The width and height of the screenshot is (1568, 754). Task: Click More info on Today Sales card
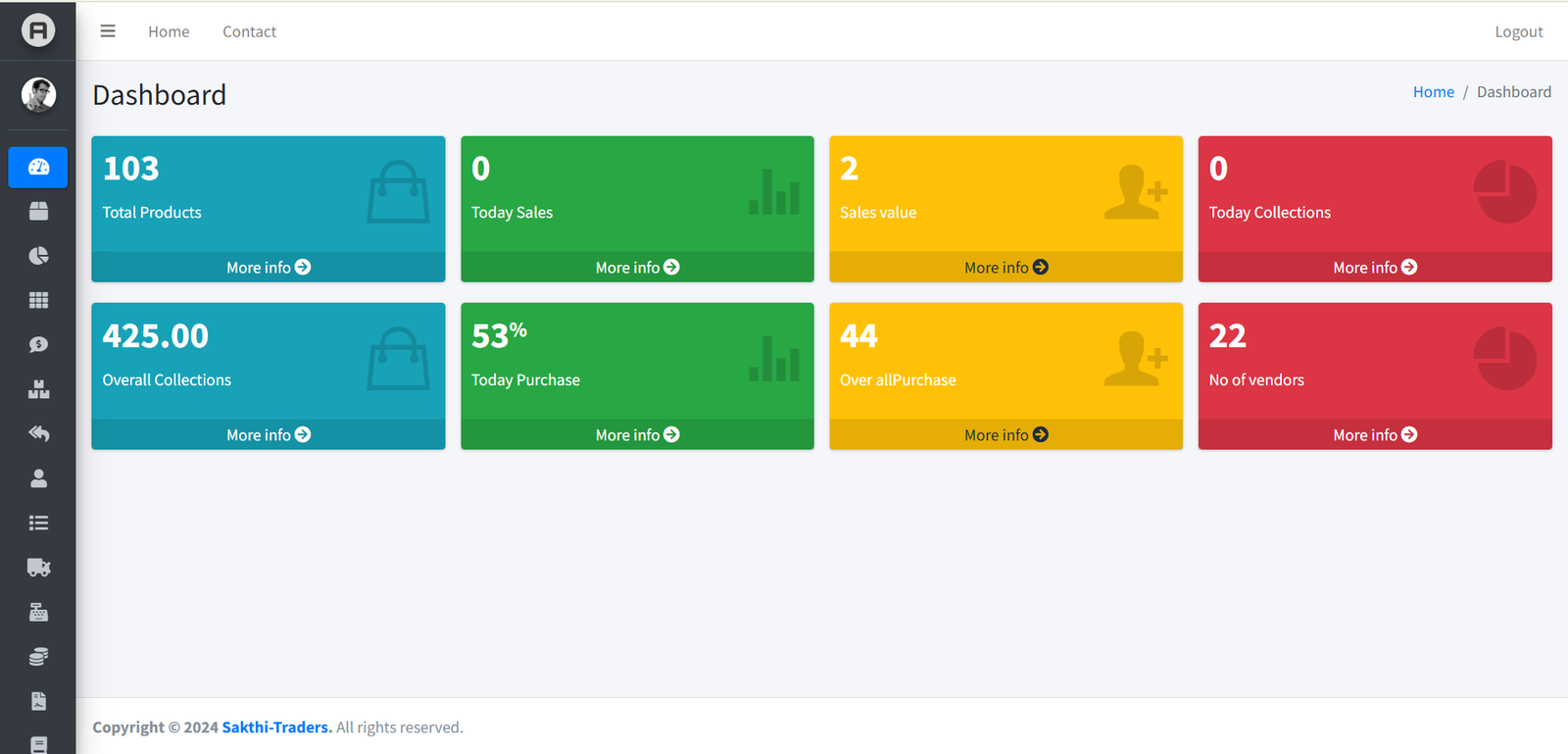click(x=637, y=267)
